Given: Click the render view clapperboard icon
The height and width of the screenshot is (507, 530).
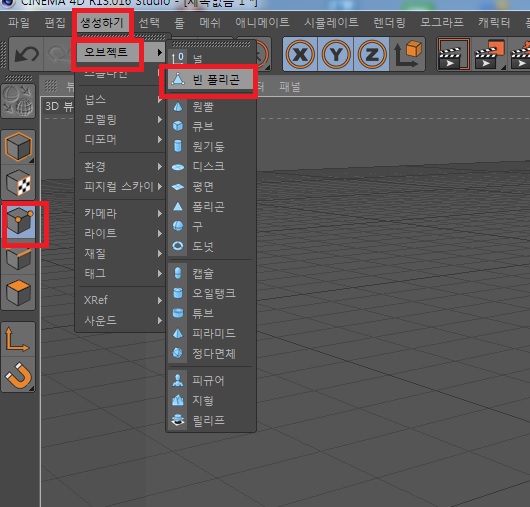Looking at the screenshot, I should 454,54.
